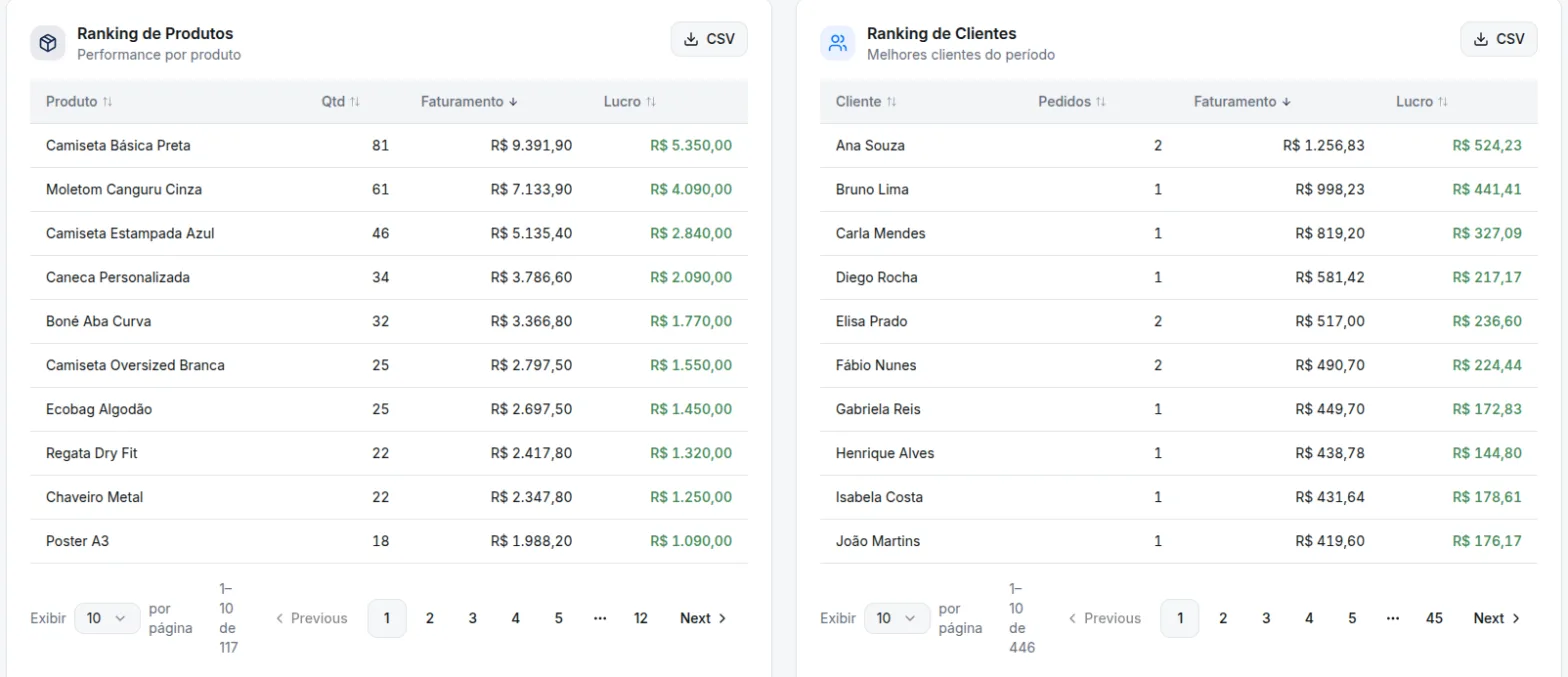Go to page 2 of clients ranking
This screenshot has width=1568, height=677.
(1223, 618)
